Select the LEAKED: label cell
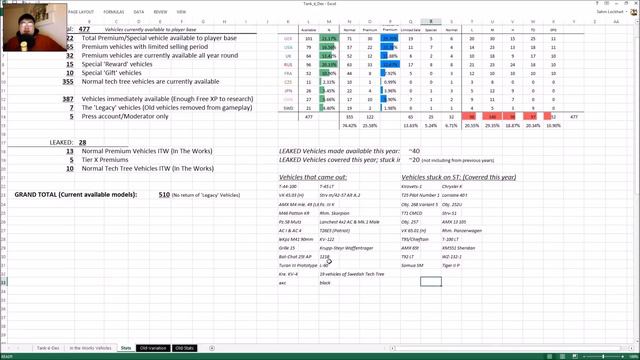Viewport: 640px width, 360px height. [61, 142]
